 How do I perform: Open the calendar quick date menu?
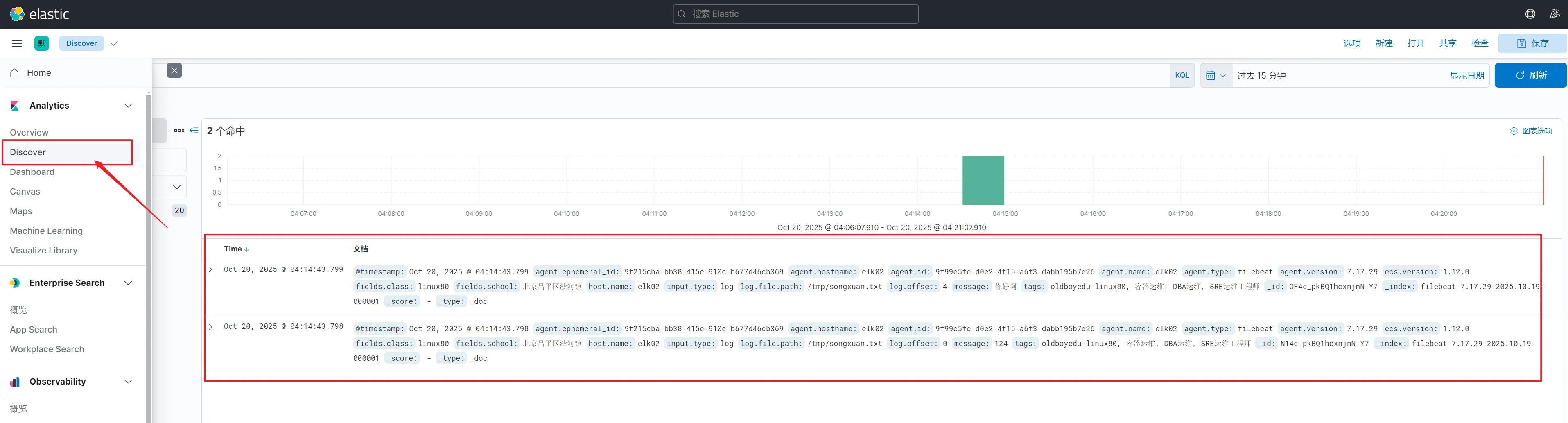click(x=1216, y=75)
